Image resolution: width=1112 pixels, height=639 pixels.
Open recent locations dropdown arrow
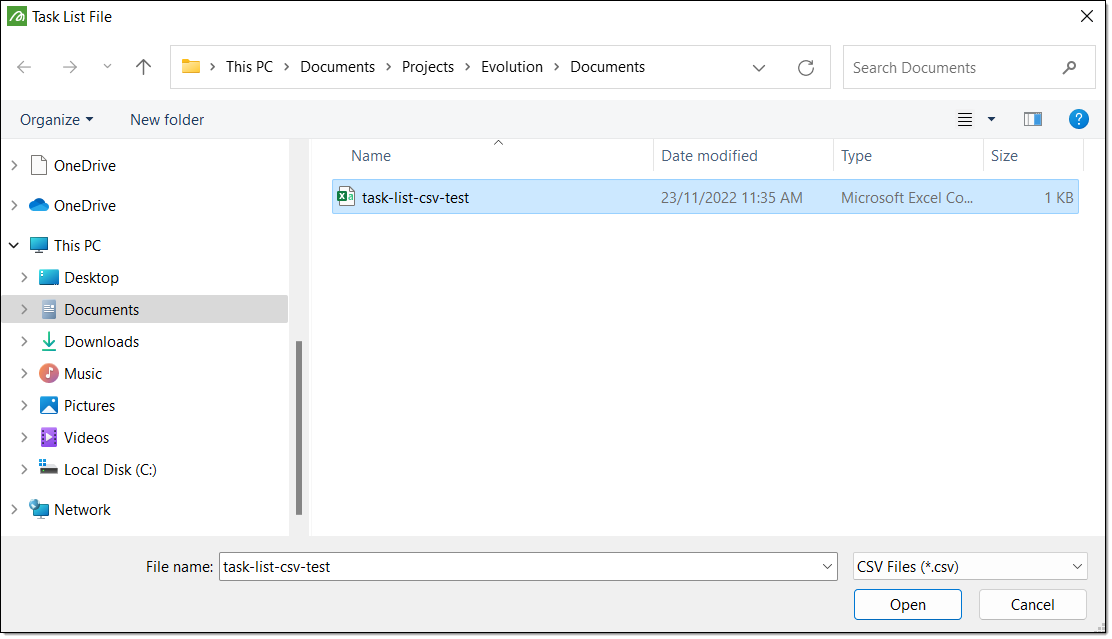tap(107, 67)
